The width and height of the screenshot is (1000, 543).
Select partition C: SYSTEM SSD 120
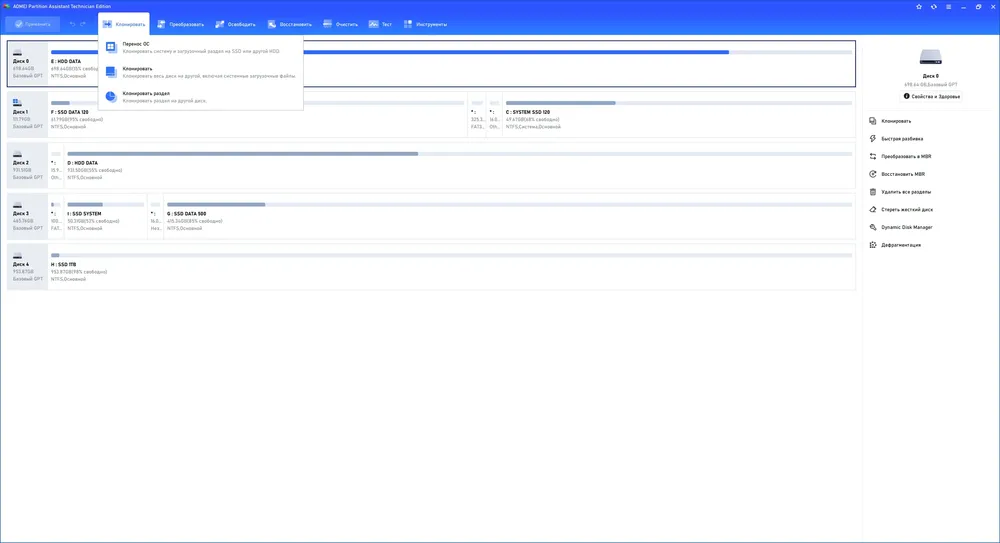(527, 112)
